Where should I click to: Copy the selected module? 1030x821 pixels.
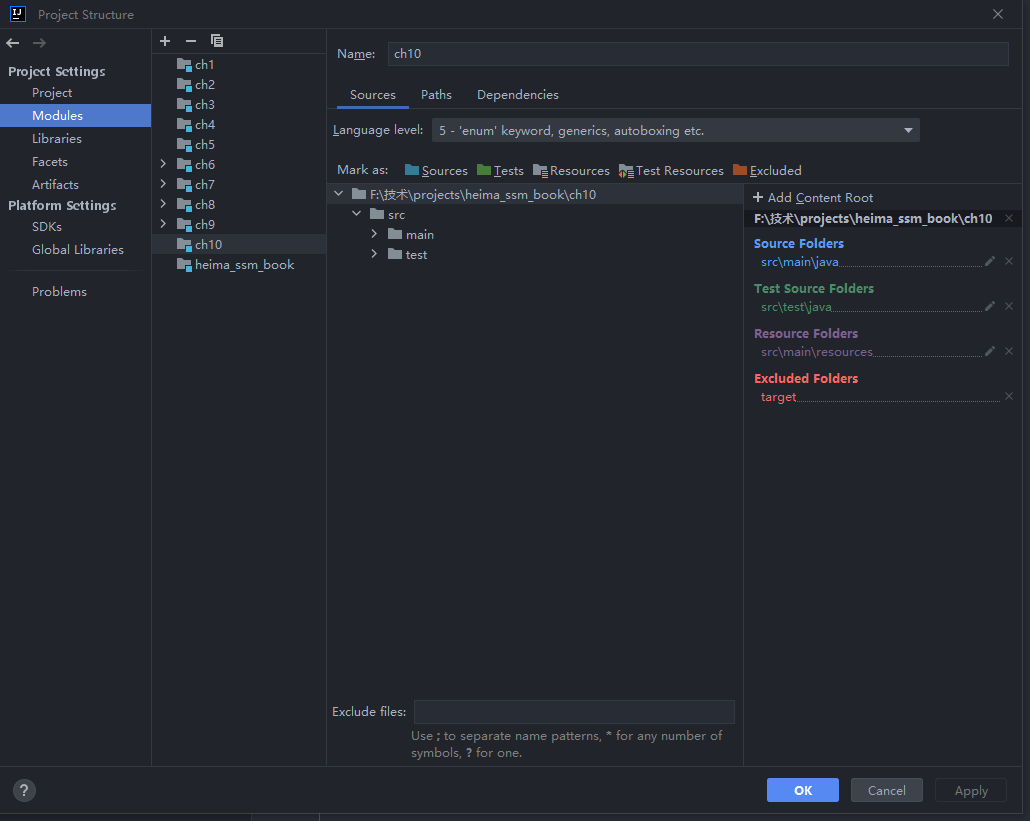(x=217, y=41)
